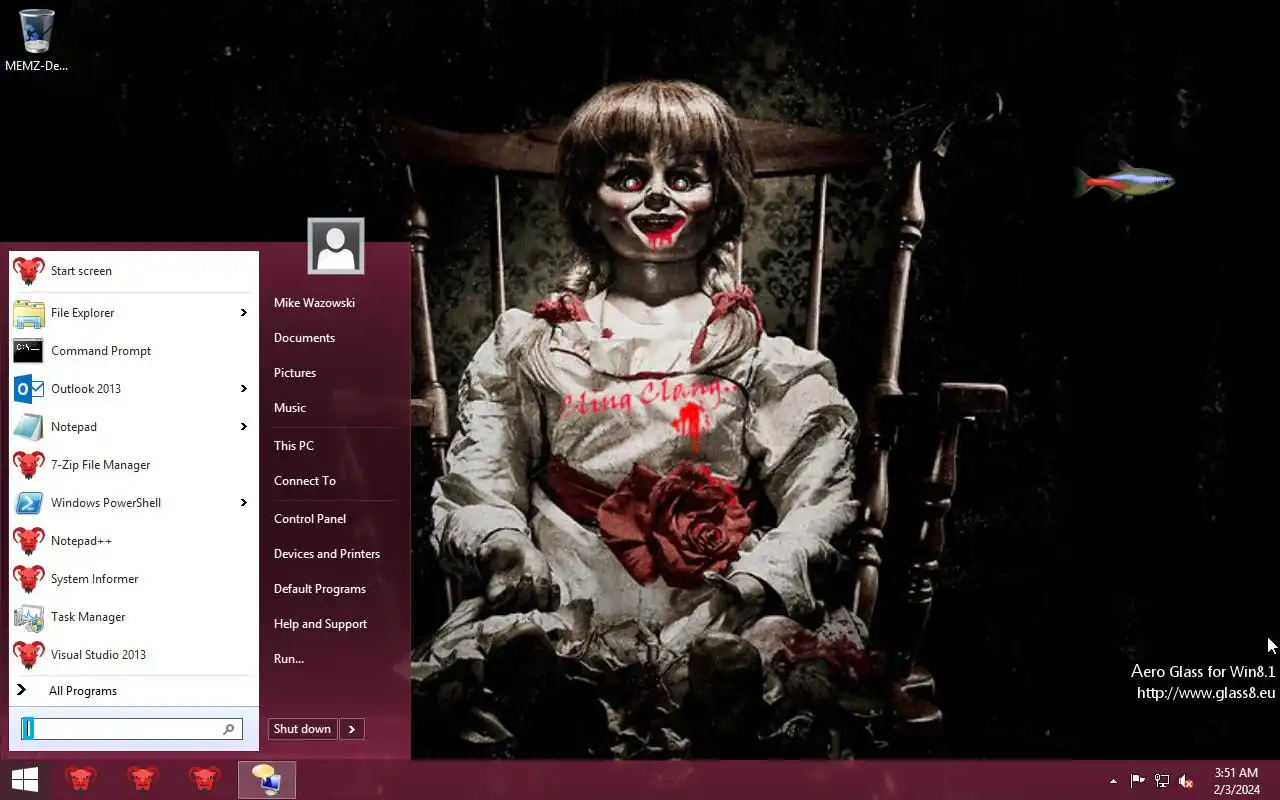1280x800 pixels.
Task: Click the search magnifier icon in Start menu
Action: pyautogui.click(x=229, y=729)
